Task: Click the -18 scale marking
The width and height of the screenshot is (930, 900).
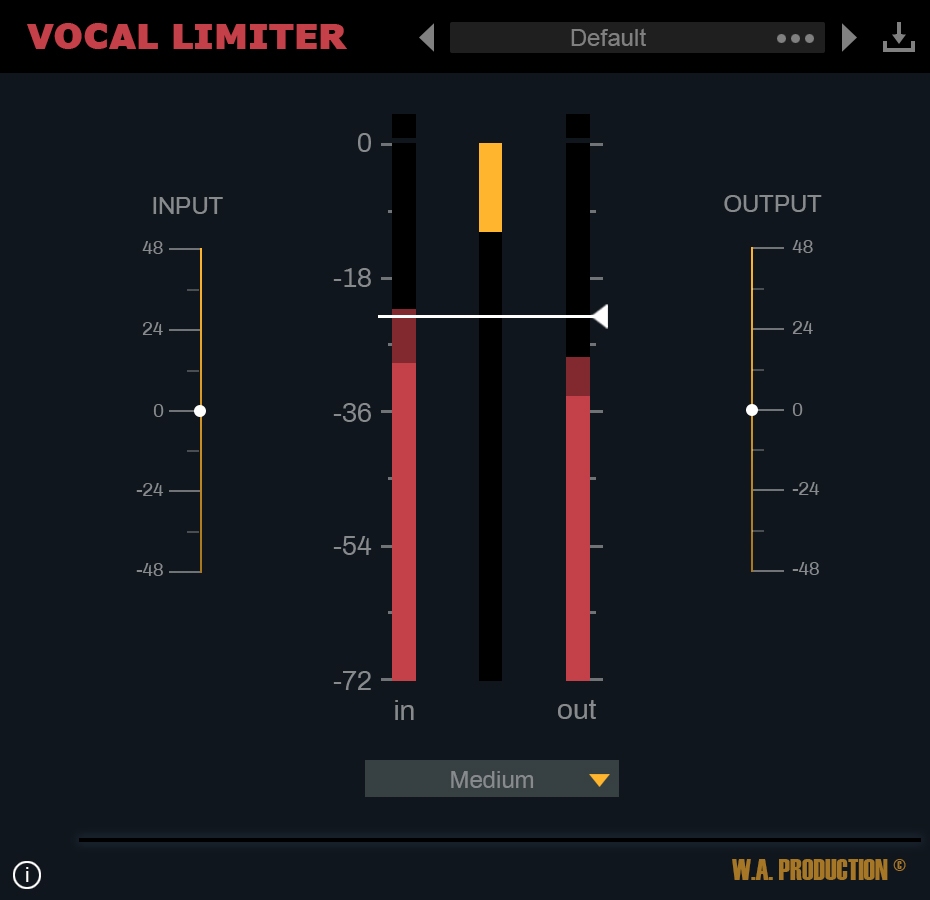Action: pos(352,278)
